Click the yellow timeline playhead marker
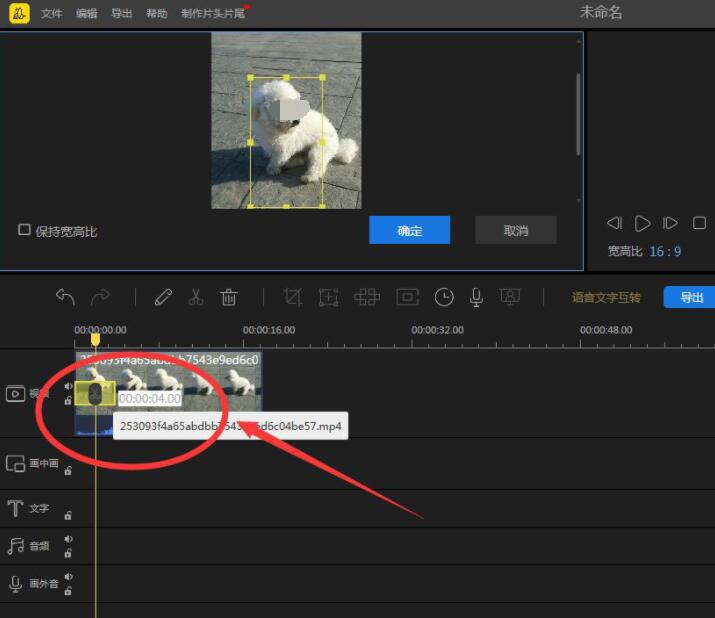 click(x=95, y=339)
